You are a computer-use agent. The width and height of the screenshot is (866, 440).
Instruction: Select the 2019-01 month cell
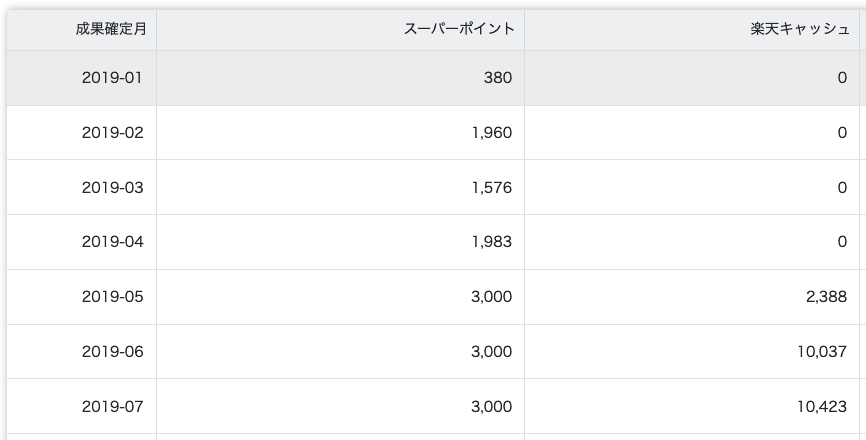[112, 78]
